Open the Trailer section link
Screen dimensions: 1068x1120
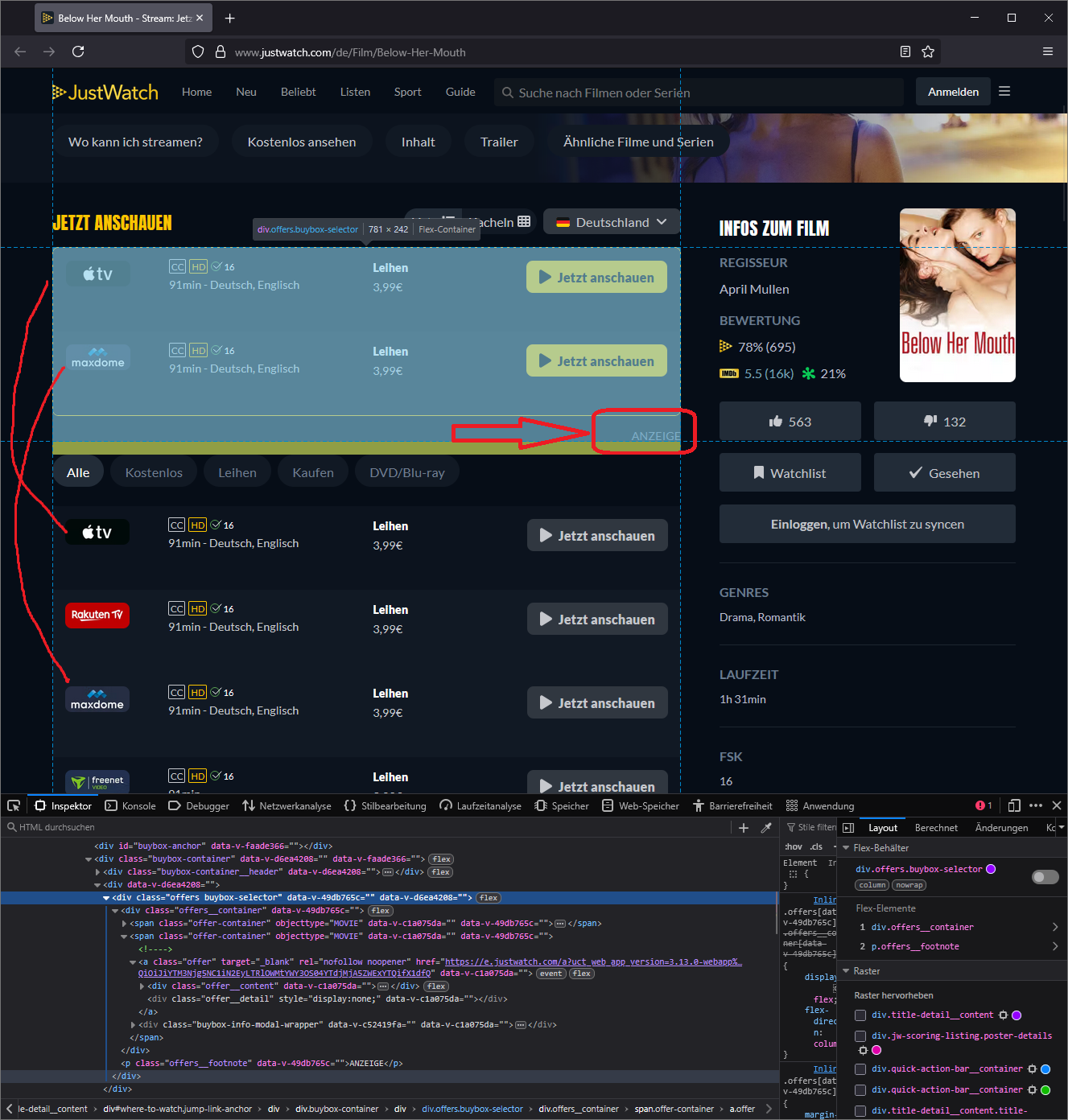coord(499,142)
